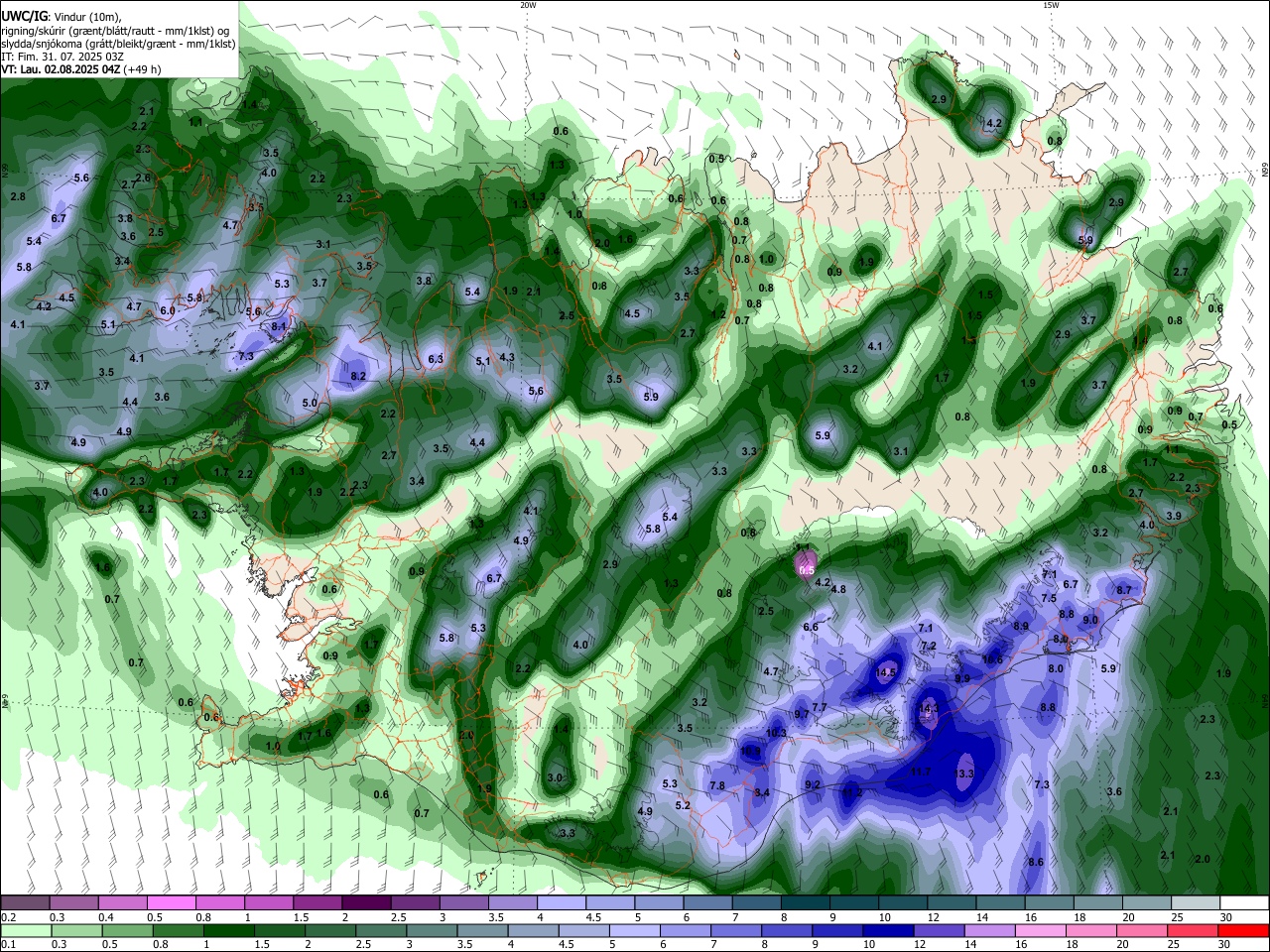Click the white 0.5 label inside the magenta snow patch
The image size is (1270, 952).
[x=807, y=570]
